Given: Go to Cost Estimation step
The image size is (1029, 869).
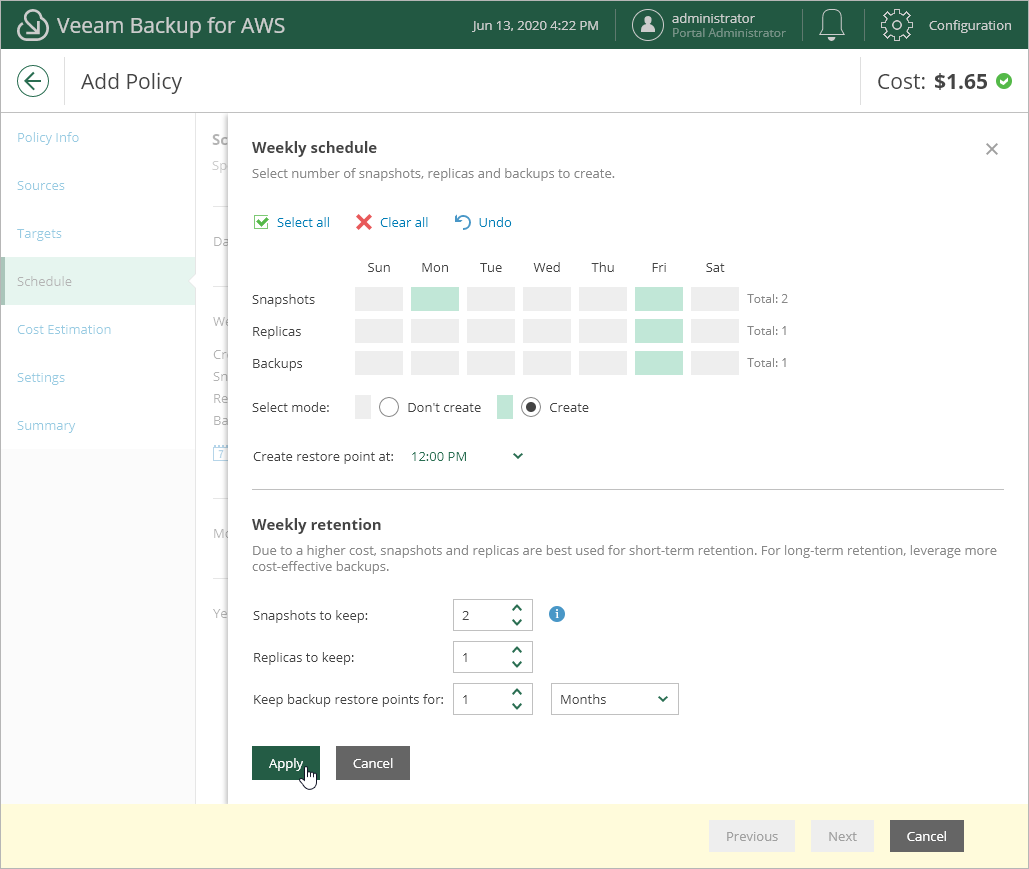Looking at the screenshot, I should coord(64,329).
